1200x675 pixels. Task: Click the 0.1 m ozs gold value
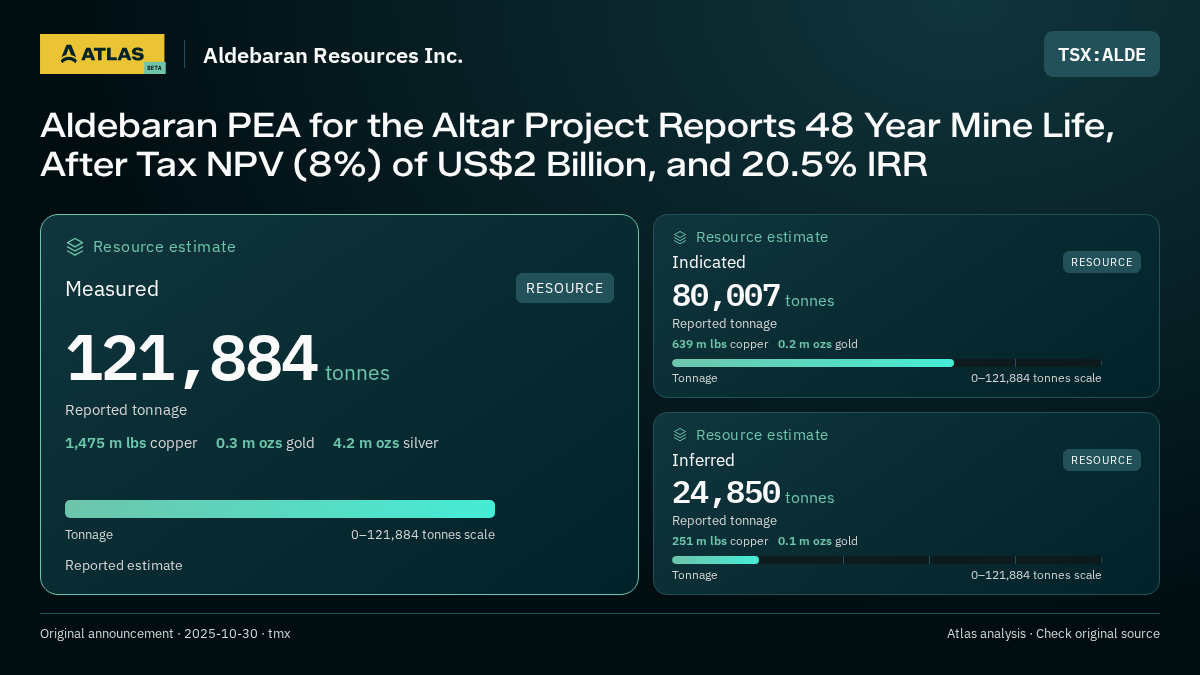pyautogui.click(x=818, y=541)
